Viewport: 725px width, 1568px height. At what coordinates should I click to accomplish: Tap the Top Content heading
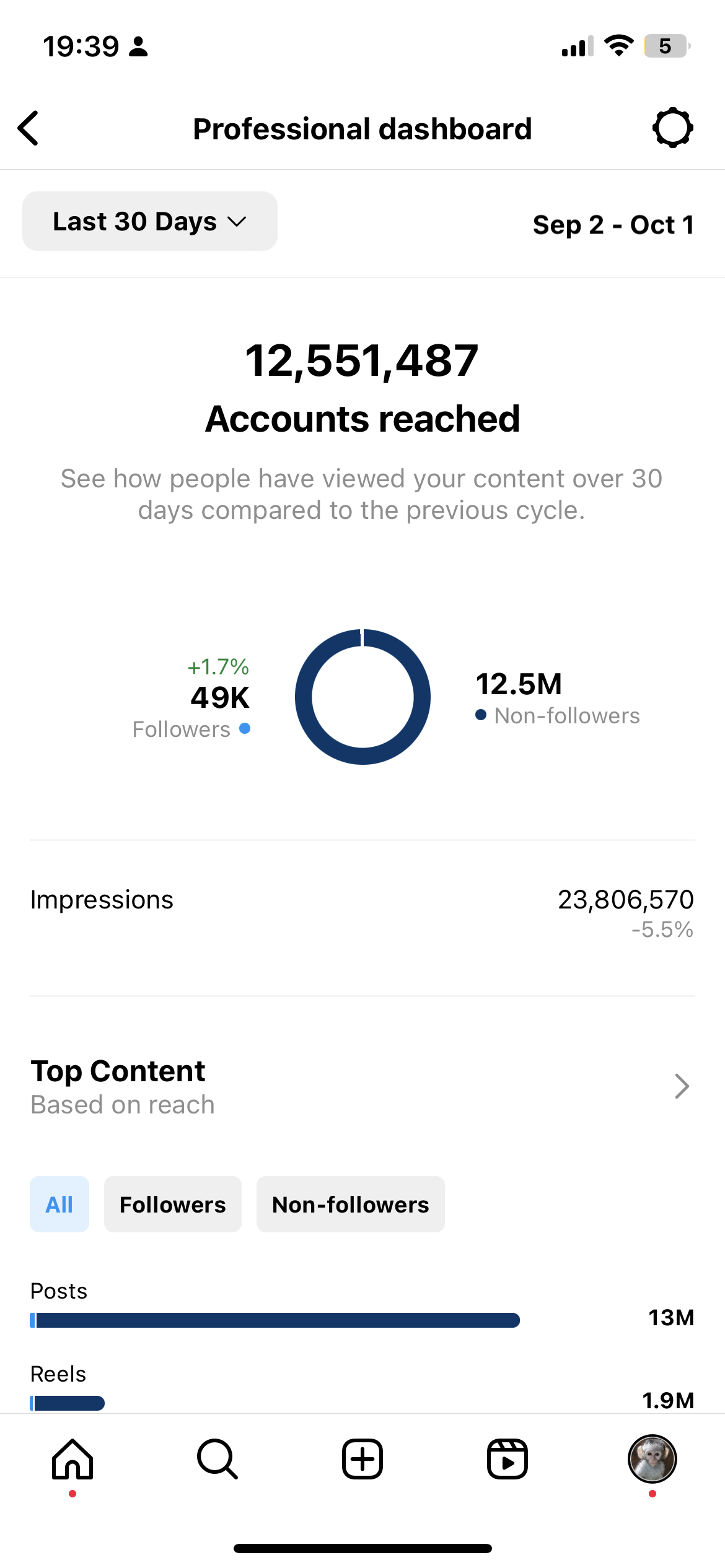tap(118, 1071)
